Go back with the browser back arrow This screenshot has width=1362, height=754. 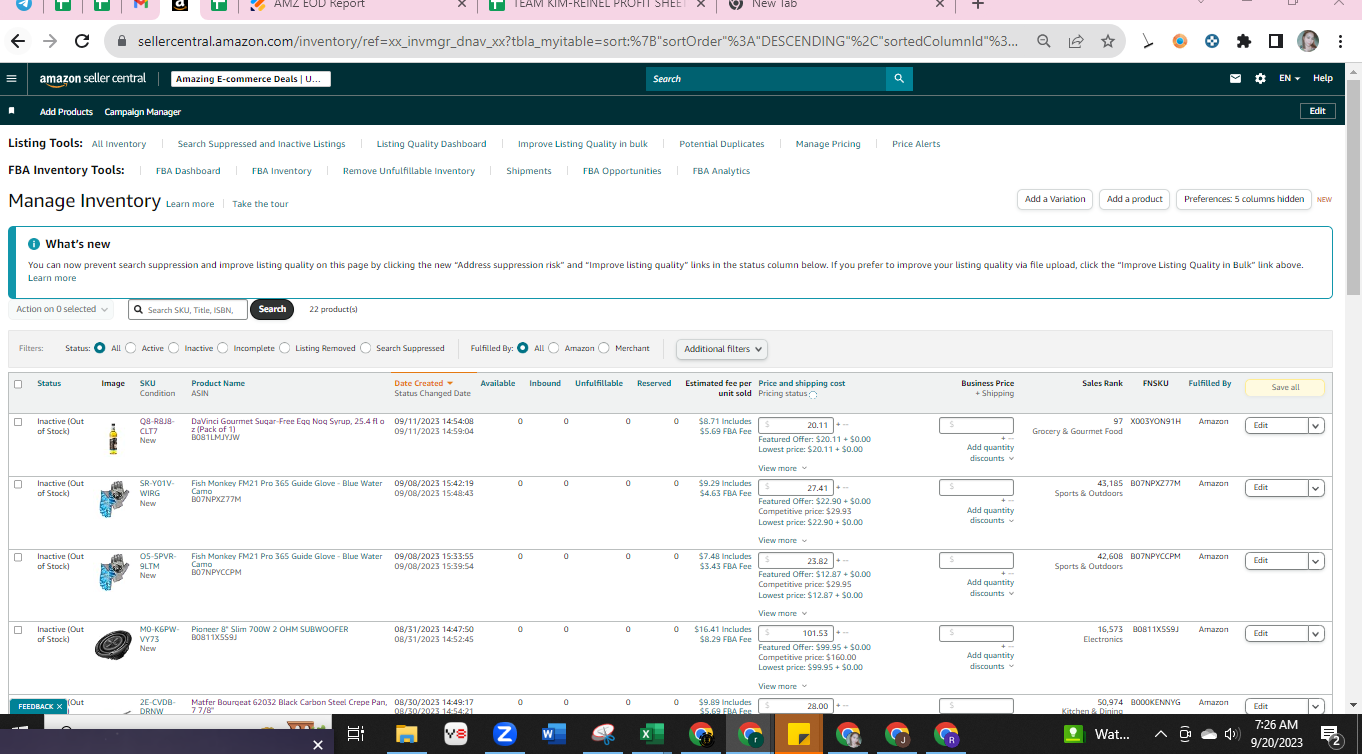(x=18, y=41)
